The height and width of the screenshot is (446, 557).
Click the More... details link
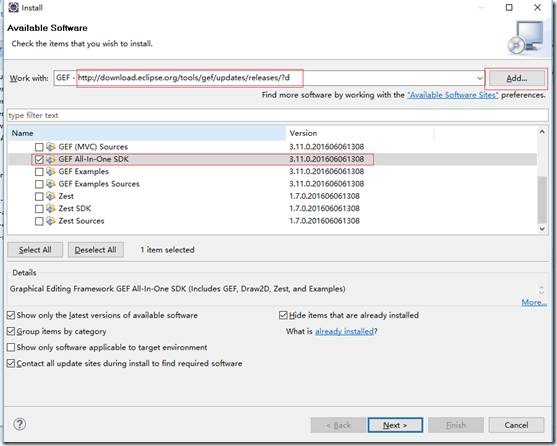point(534,303)
